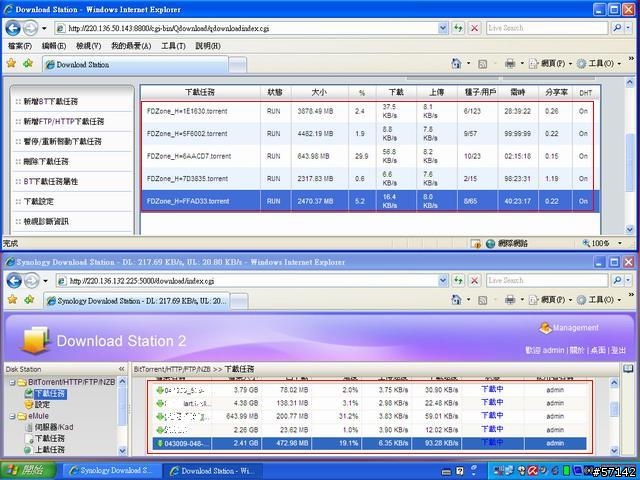Click Print icon in top Download Station window
Image resolution: width=640 pixels, height=480 pixels.
point(510,63)
